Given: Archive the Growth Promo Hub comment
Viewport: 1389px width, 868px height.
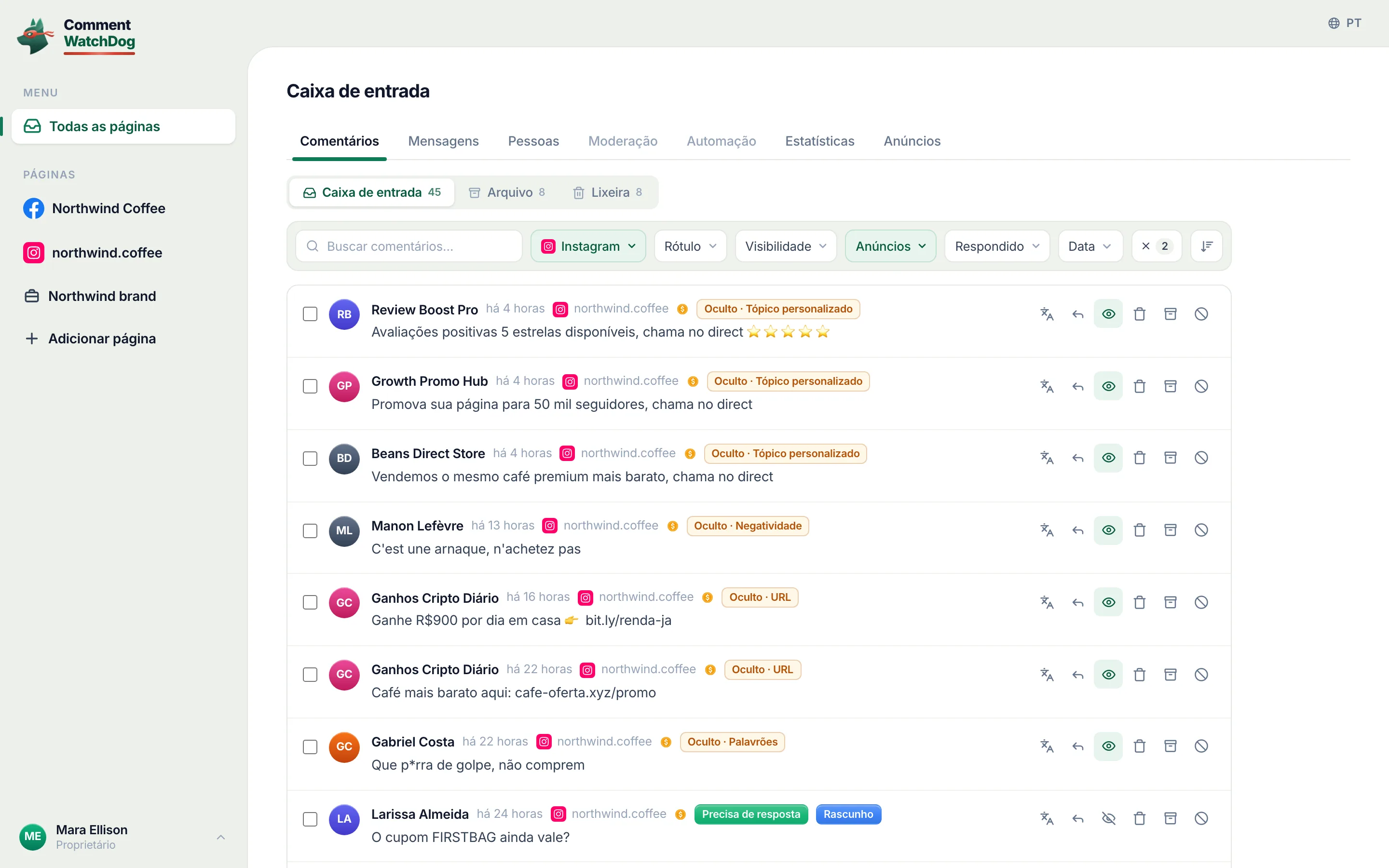Looking at the screenshot, I should tap(1171, 386).
